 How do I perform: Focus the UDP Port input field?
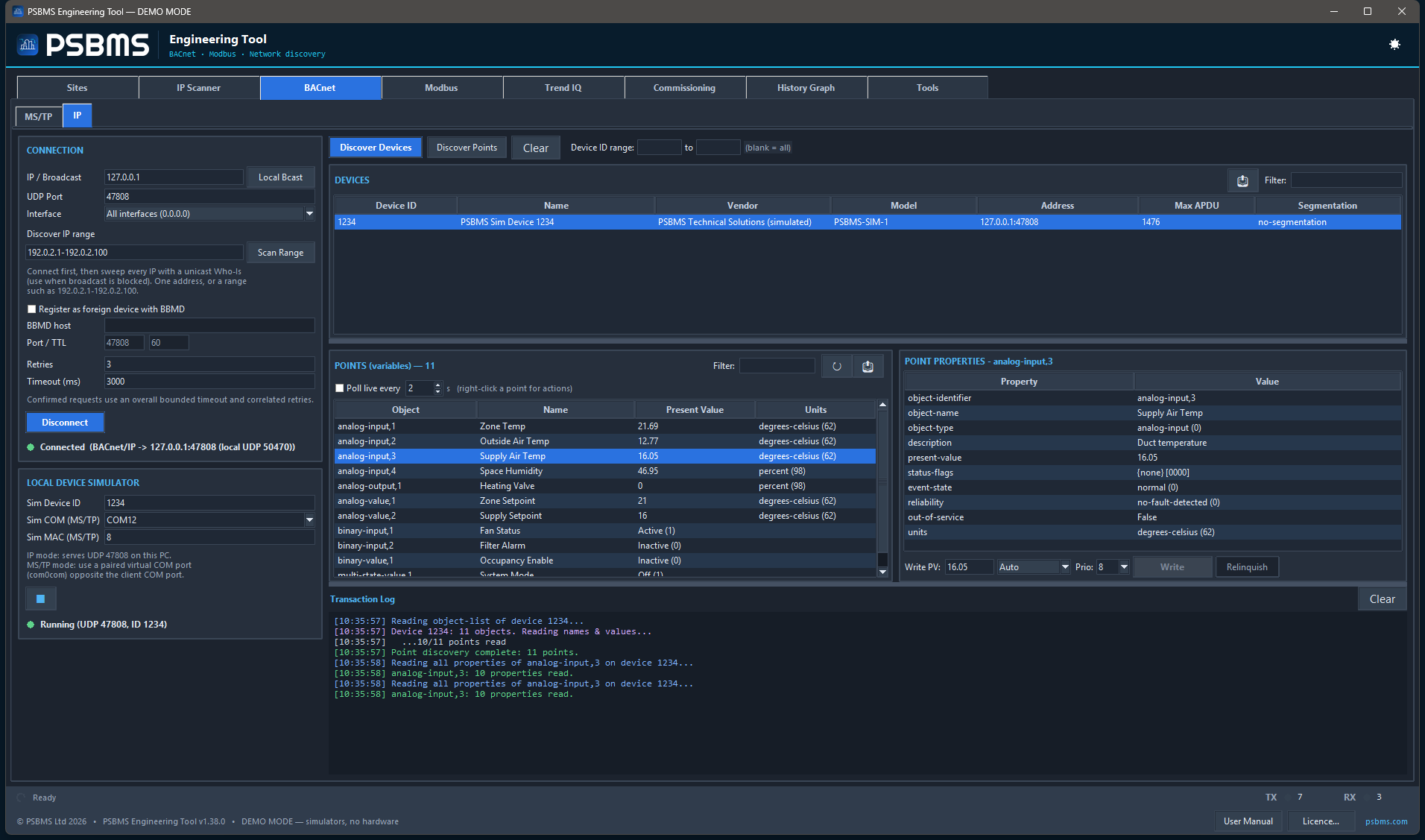click(x=209, y=197)
